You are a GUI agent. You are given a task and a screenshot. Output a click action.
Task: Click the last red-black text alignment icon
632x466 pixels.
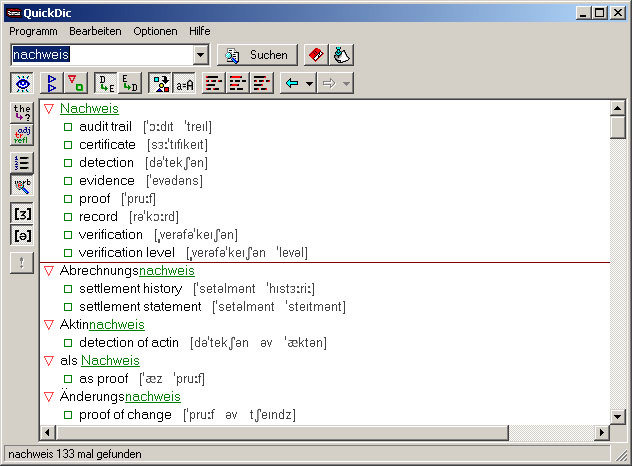pos(262,83)
